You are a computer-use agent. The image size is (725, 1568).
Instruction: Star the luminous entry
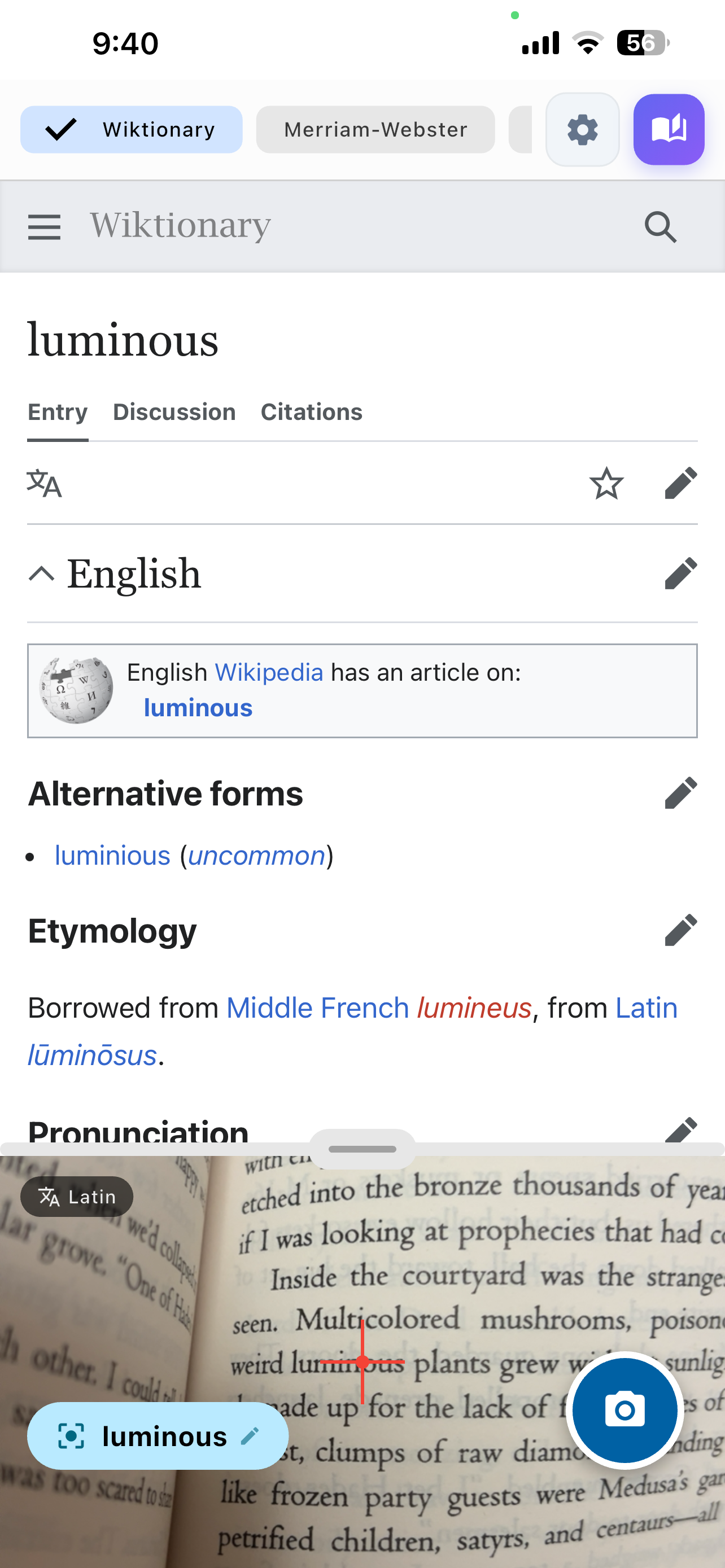(x=606, y=483)
